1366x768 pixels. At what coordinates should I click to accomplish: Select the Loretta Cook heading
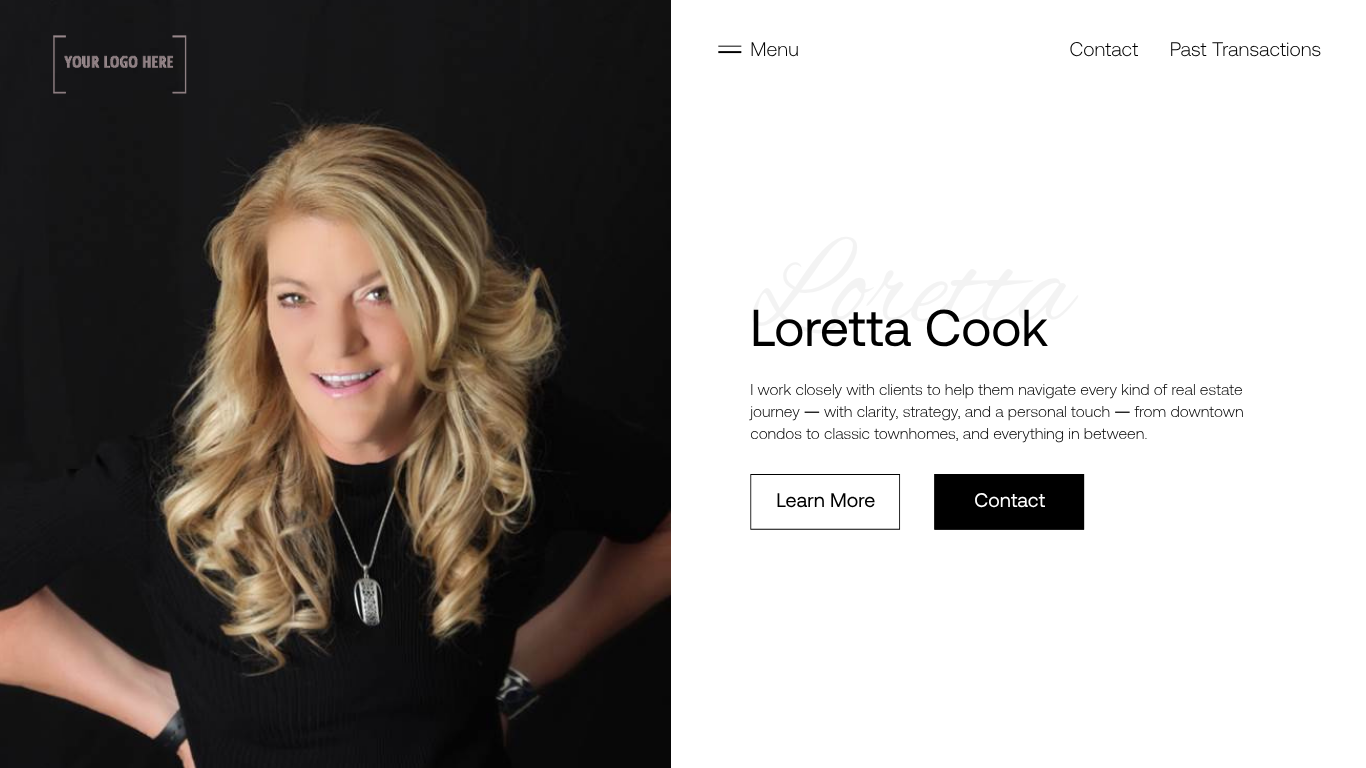(899, 329)
